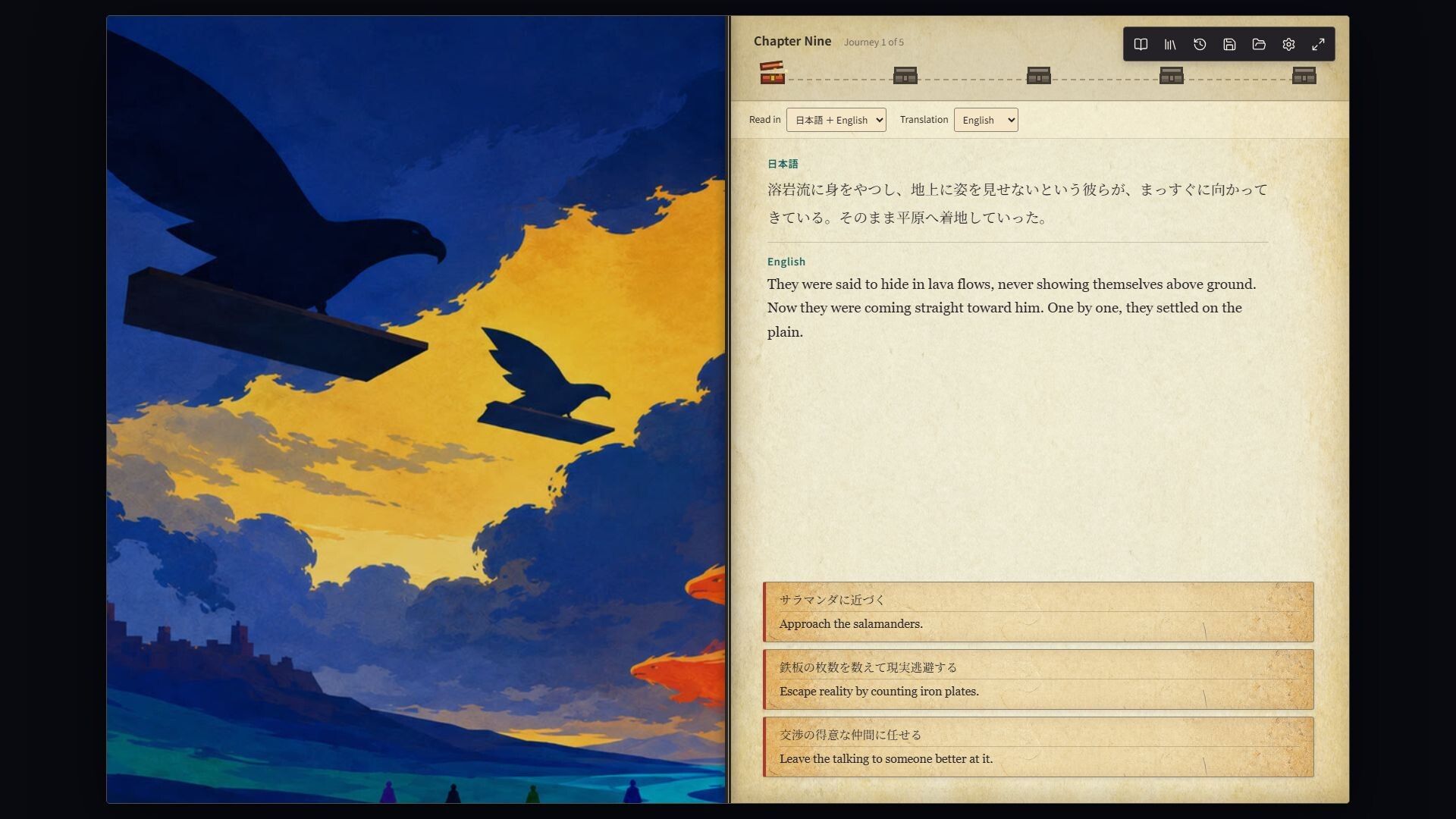Open the book reading view icon

point(1141,45)
